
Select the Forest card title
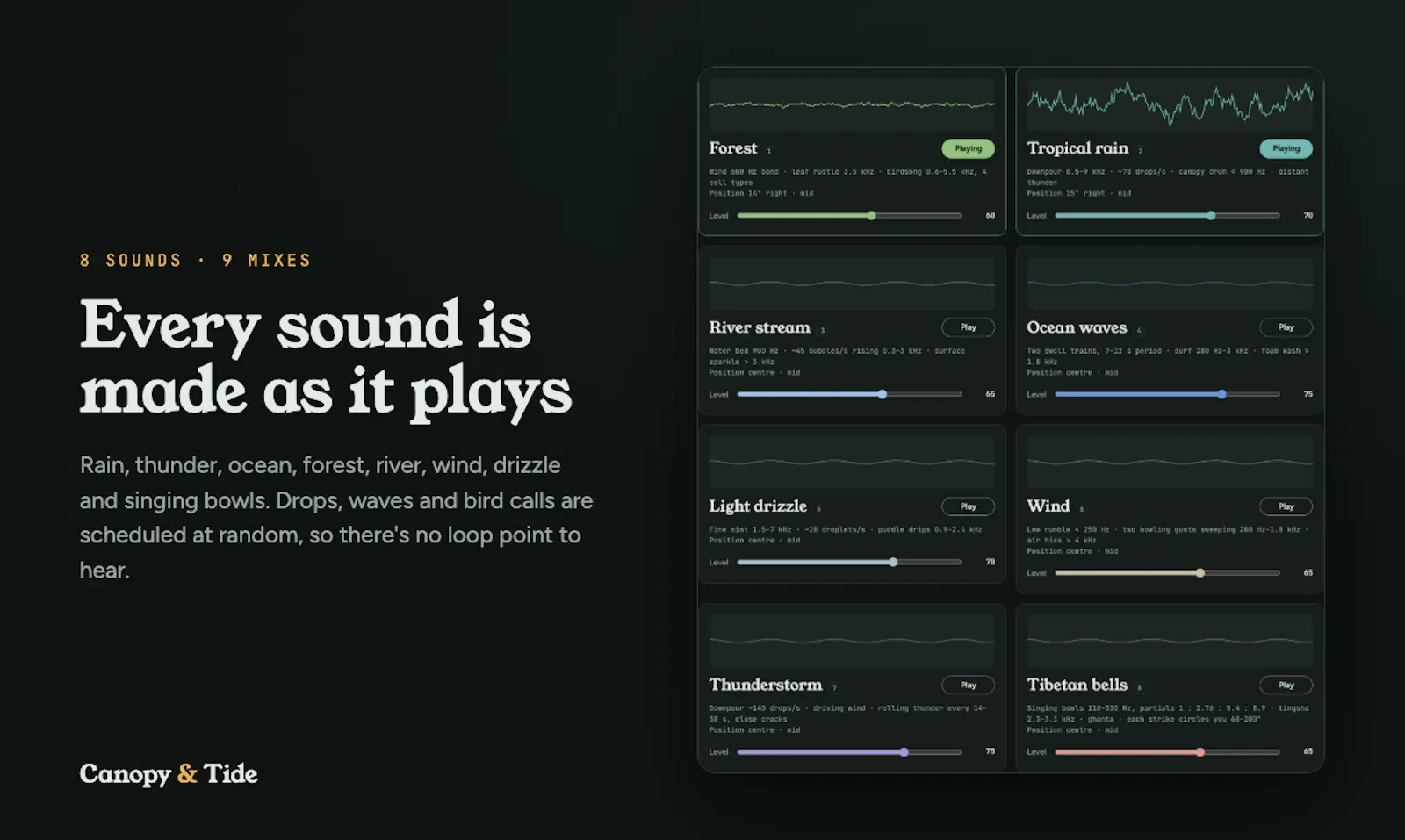coord(733,148)
